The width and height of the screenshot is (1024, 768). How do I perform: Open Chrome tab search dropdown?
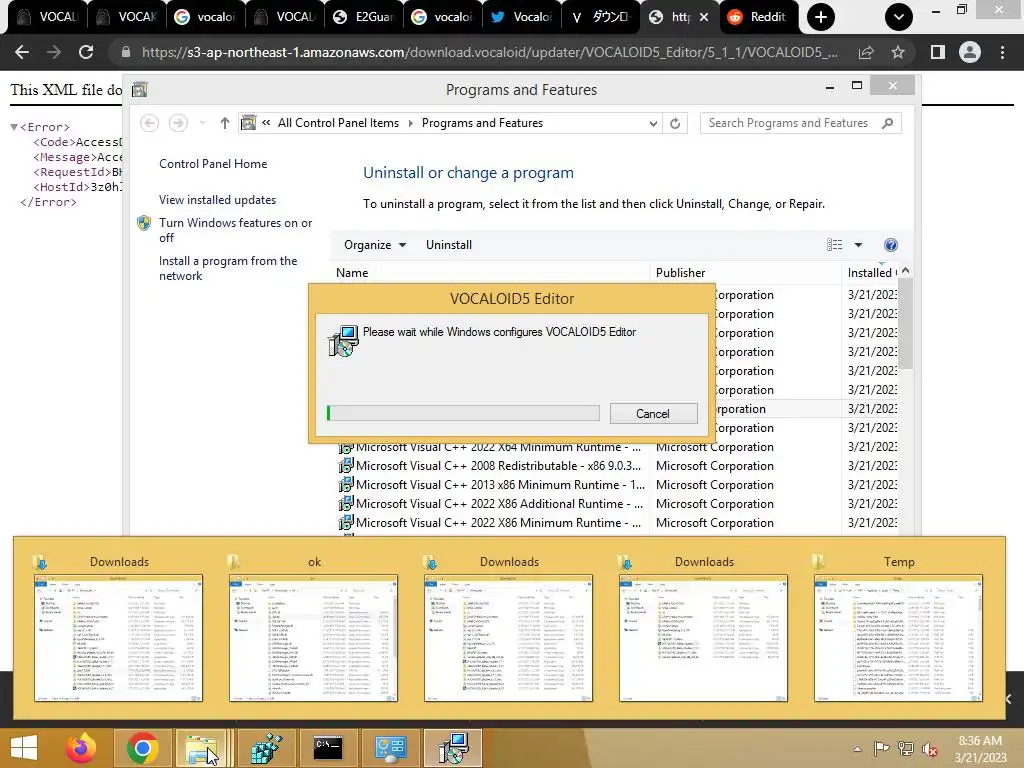pos(899,17)
